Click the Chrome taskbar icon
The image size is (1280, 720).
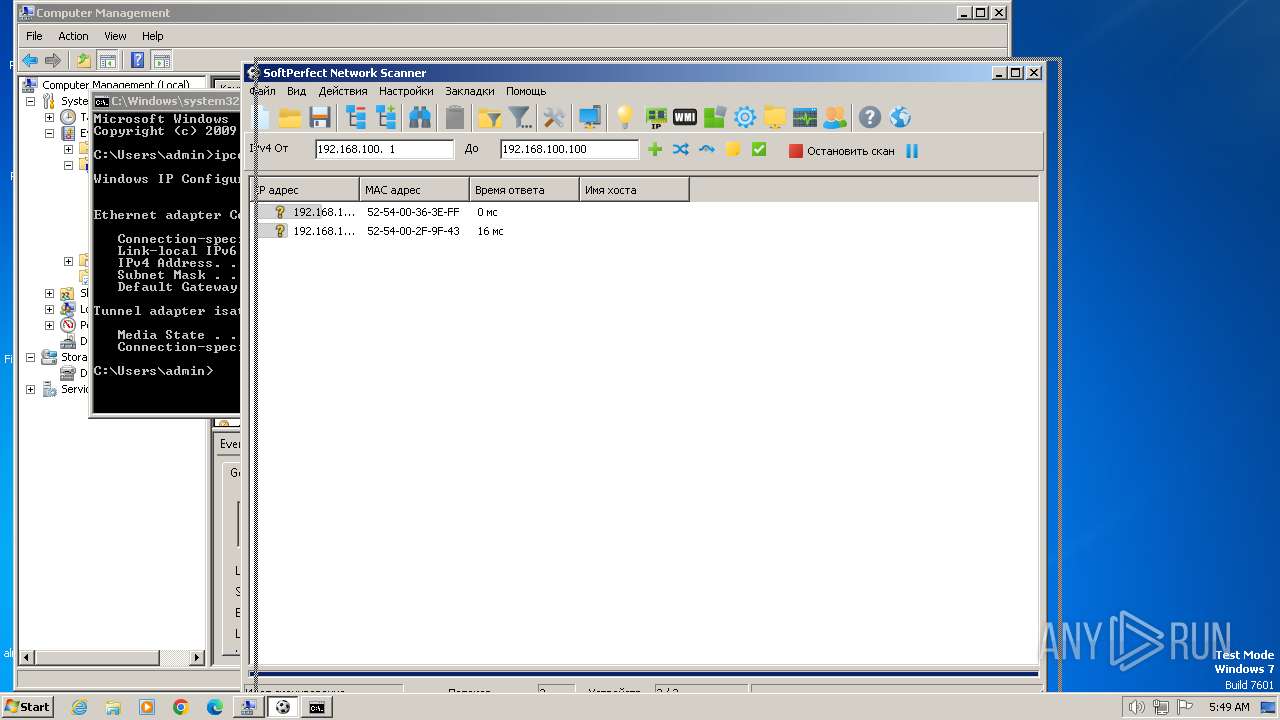(181, 707)
